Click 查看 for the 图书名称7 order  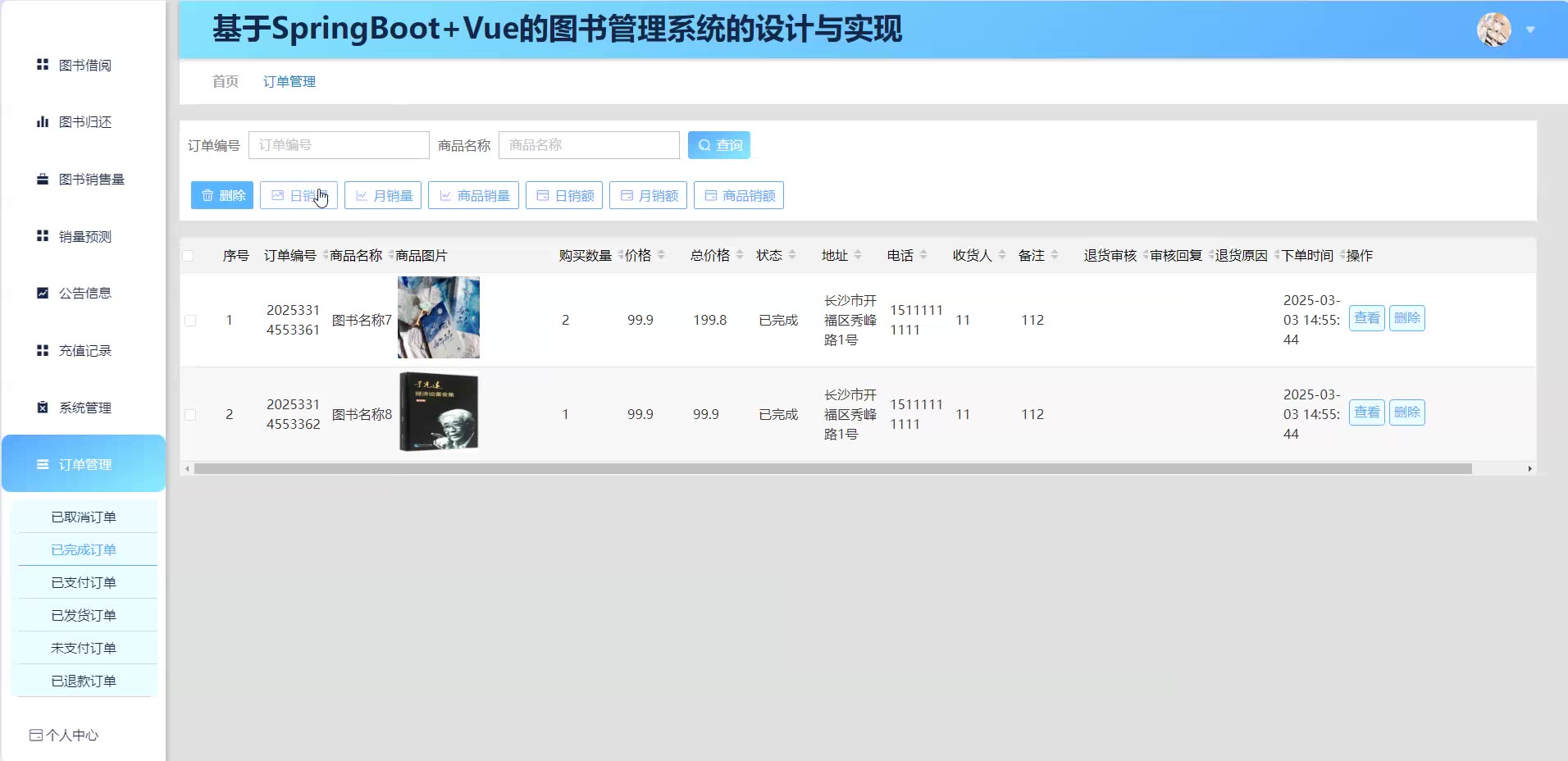click(1367, 318)
